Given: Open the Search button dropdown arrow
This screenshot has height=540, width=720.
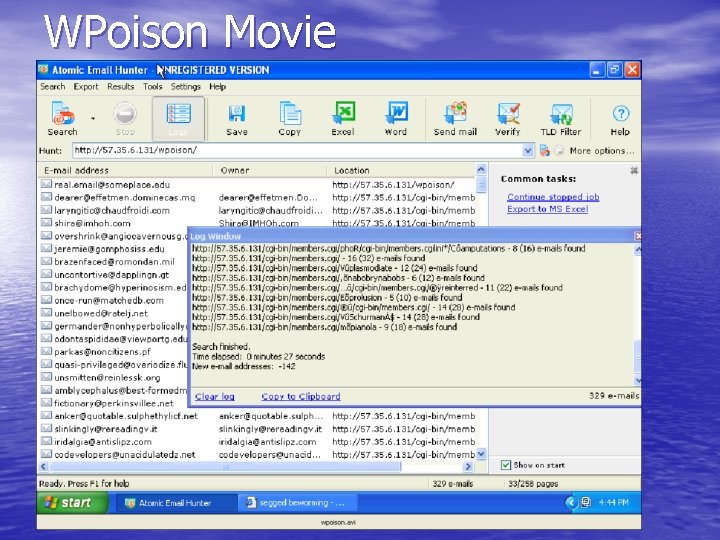Looking at the screenshot, I should pos(93,118).
